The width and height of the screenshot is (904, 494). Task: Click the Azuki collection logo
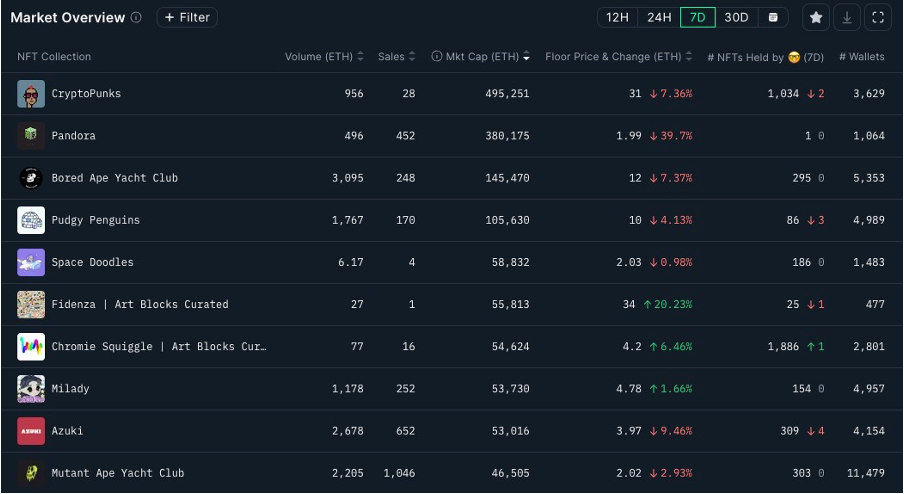coord(31,431)
